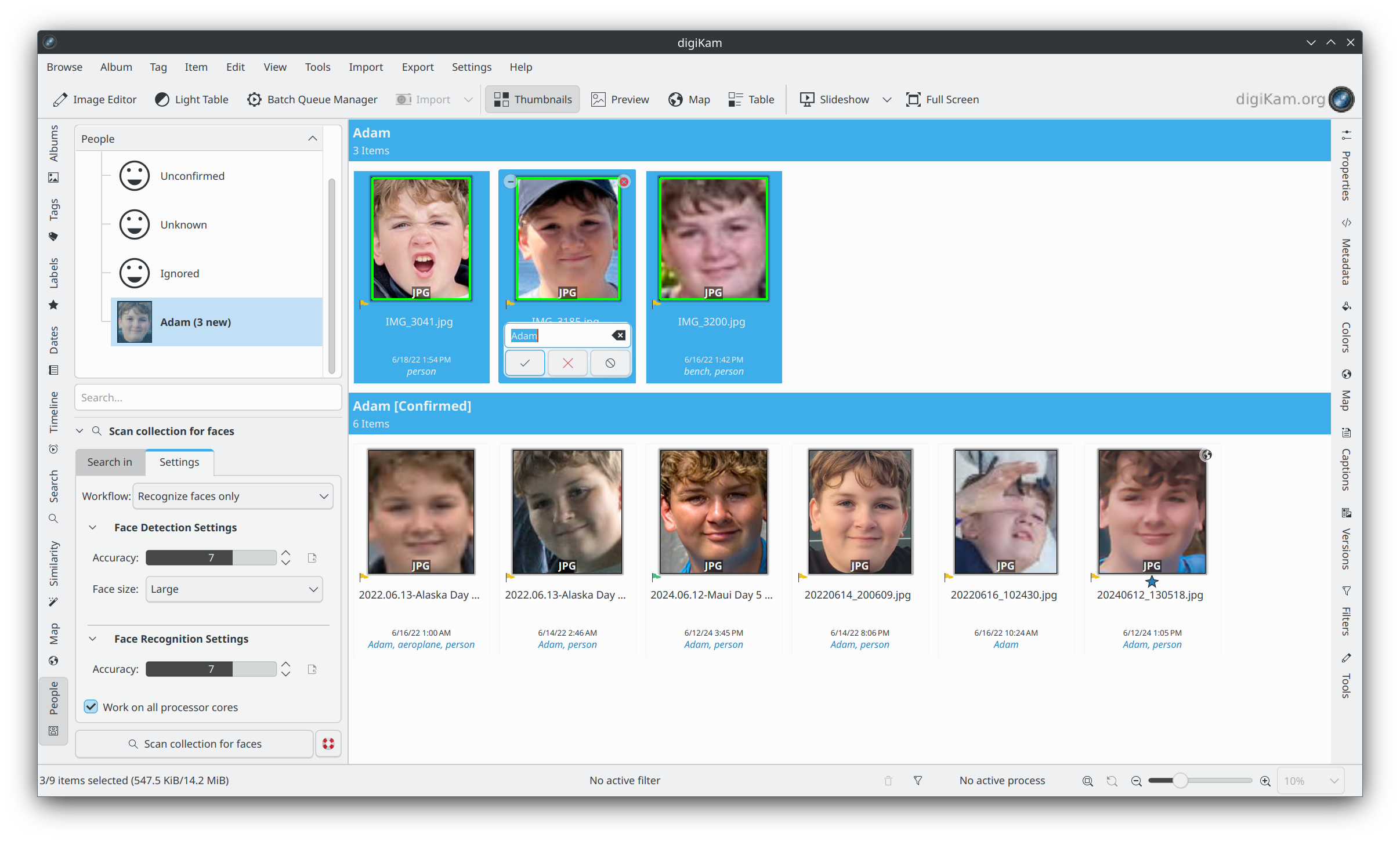Click the red lifebuoy help icon
The width and height of the screenshot is (1400, 841).
pyautogui.click(x=328, y=744)
